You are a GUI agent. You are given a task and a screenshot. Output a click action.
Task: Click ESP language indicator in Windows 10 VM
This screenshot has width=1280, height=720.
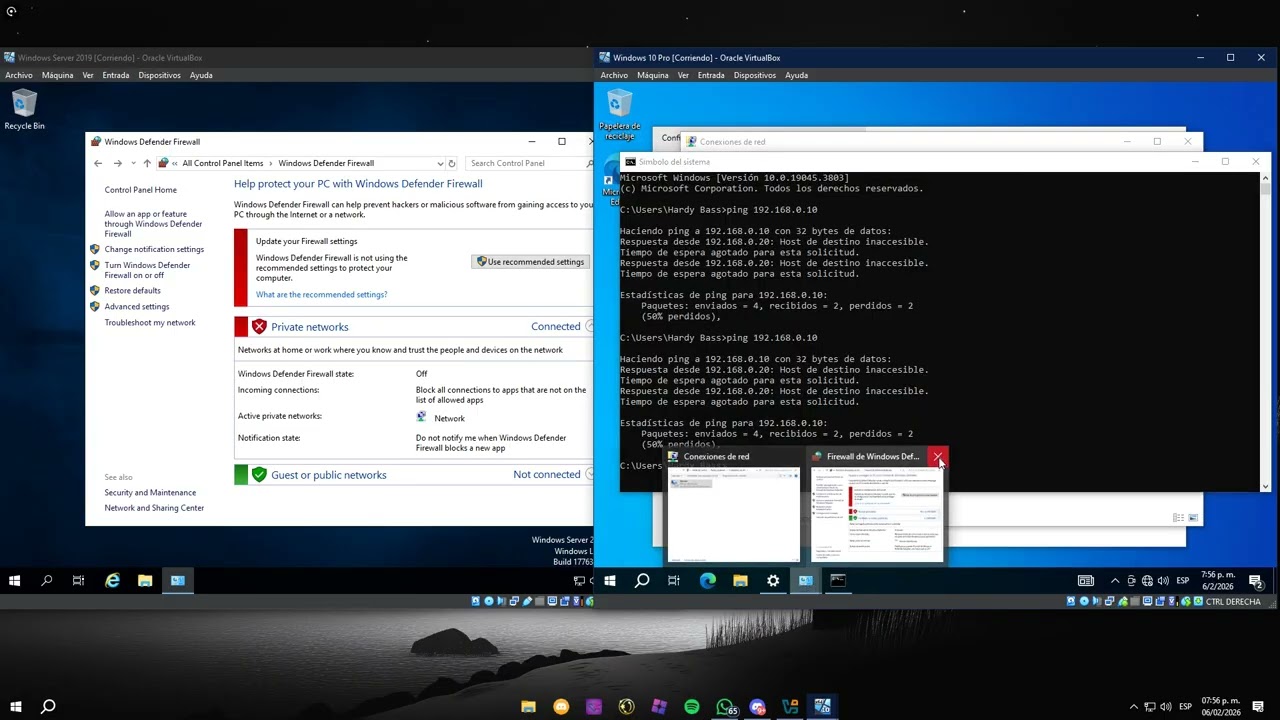coord(1183,581)
